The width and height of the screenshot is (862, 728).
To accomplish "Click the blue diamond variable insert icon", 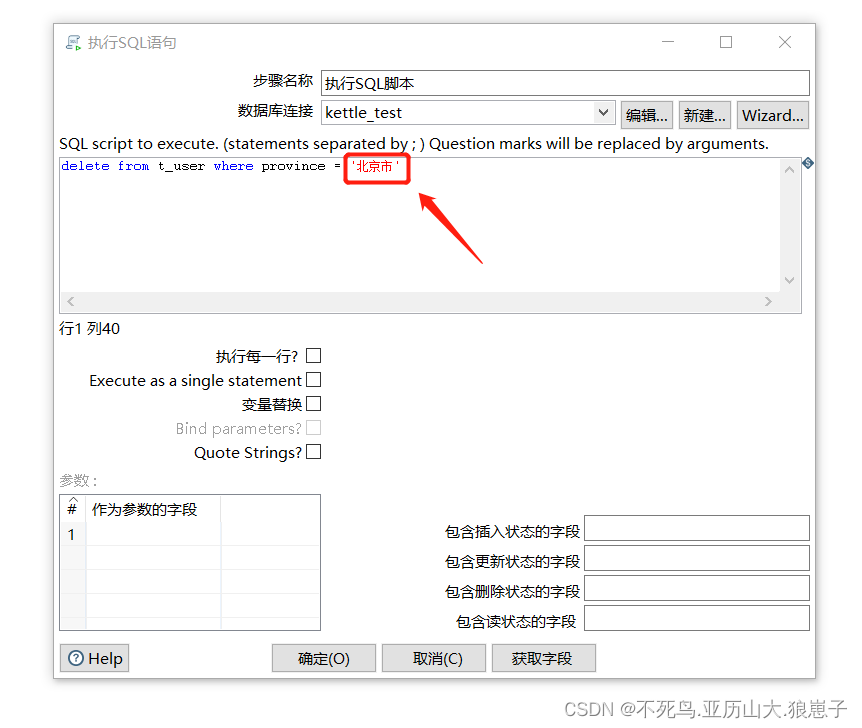I will click(807, 161).
